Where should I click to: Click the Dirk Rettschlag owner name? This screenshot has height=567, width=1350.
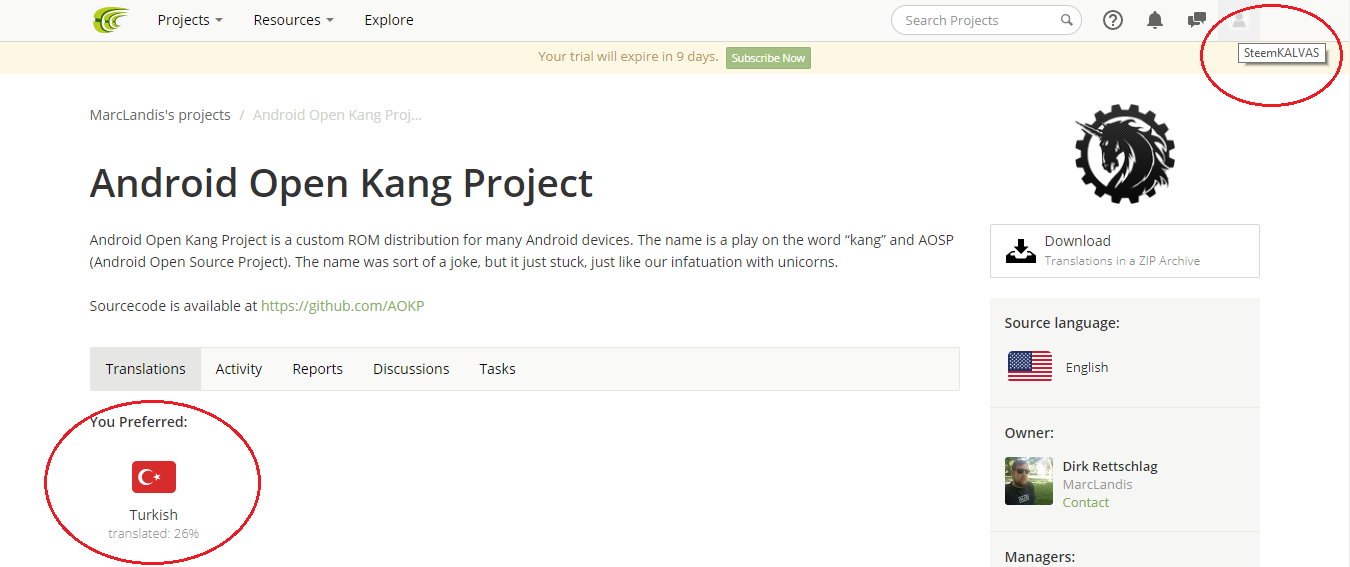(x=1110, y=466)
